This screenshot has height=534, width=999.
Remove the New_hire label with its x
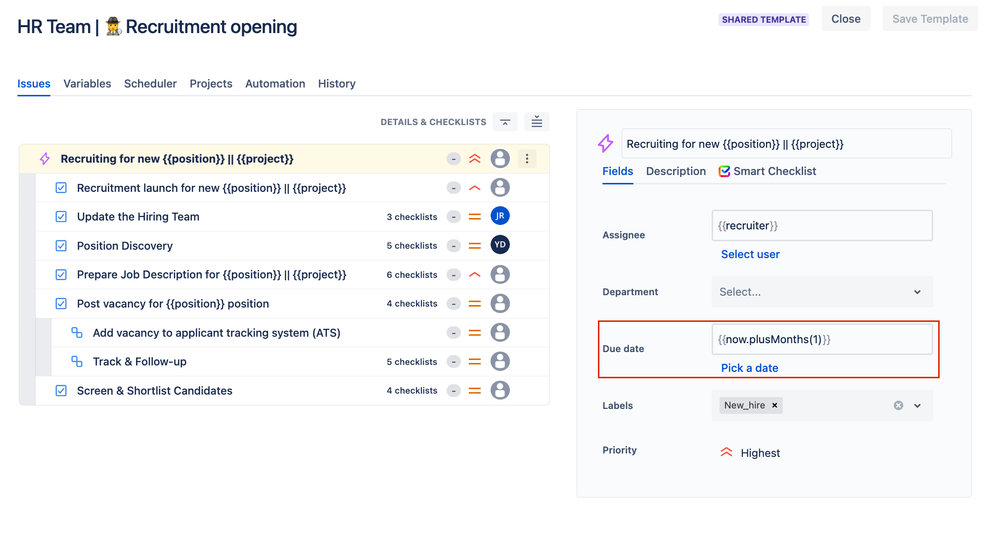click(x=775, y=405)
